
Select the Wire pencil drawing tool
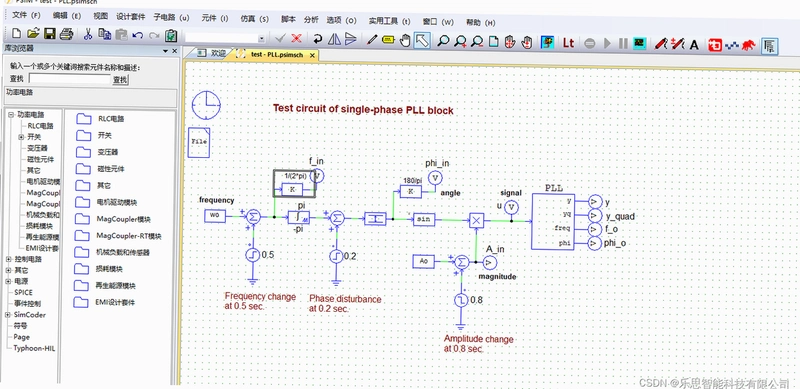point(372,40)
